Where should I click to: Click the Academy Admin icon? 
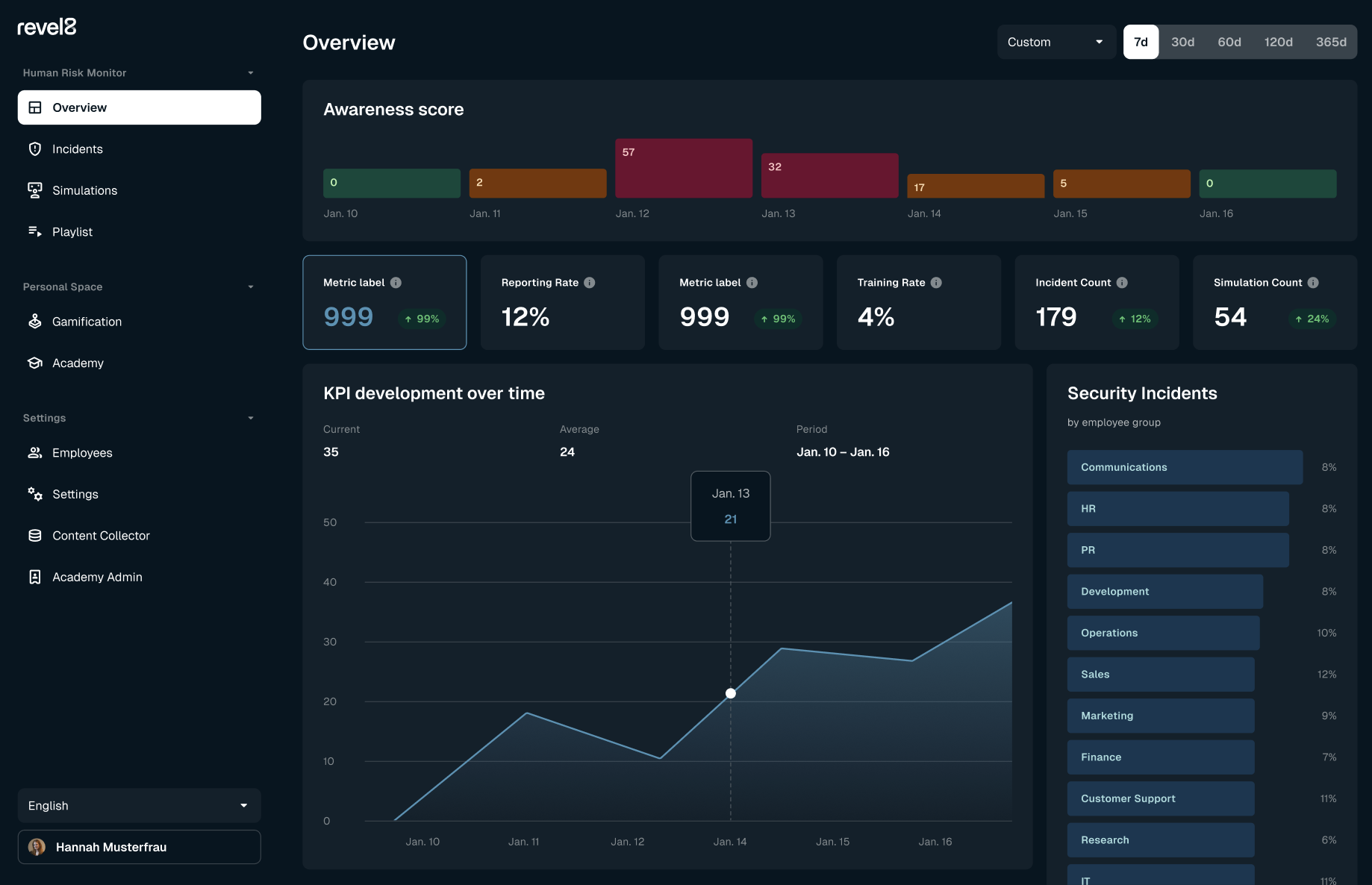[35, 576]
